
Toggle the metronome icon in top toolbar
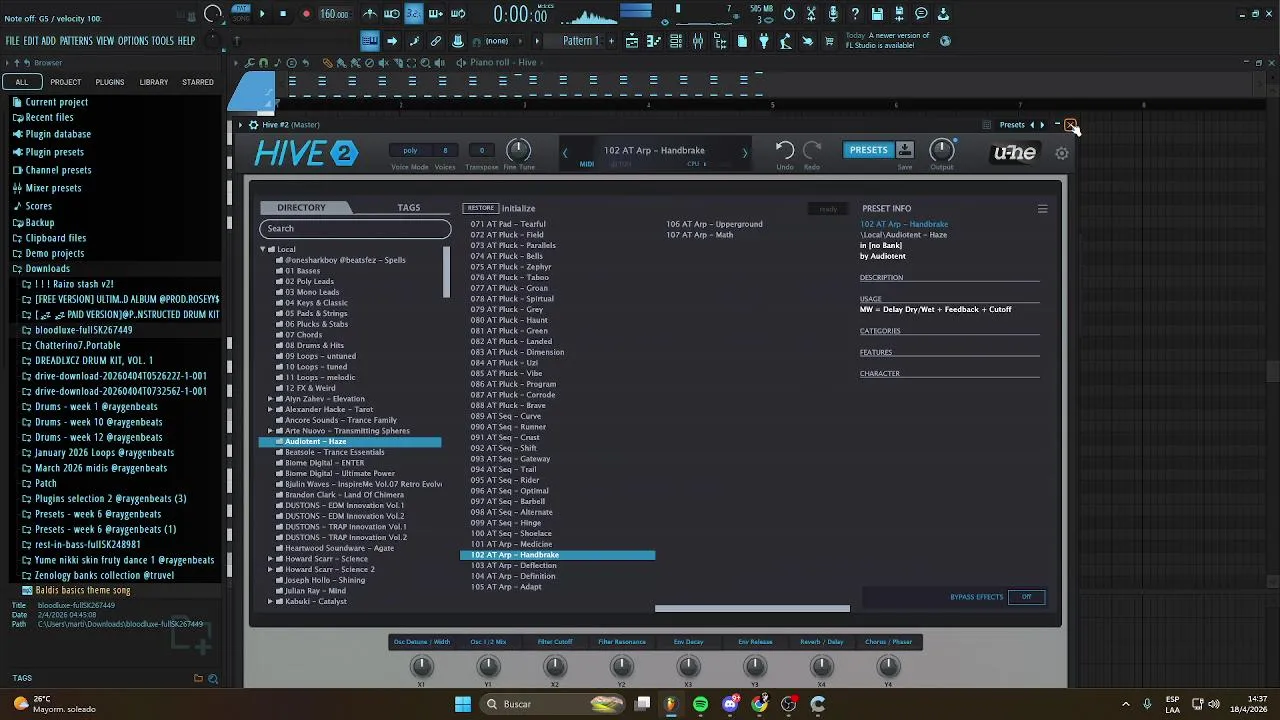(370, 14)
